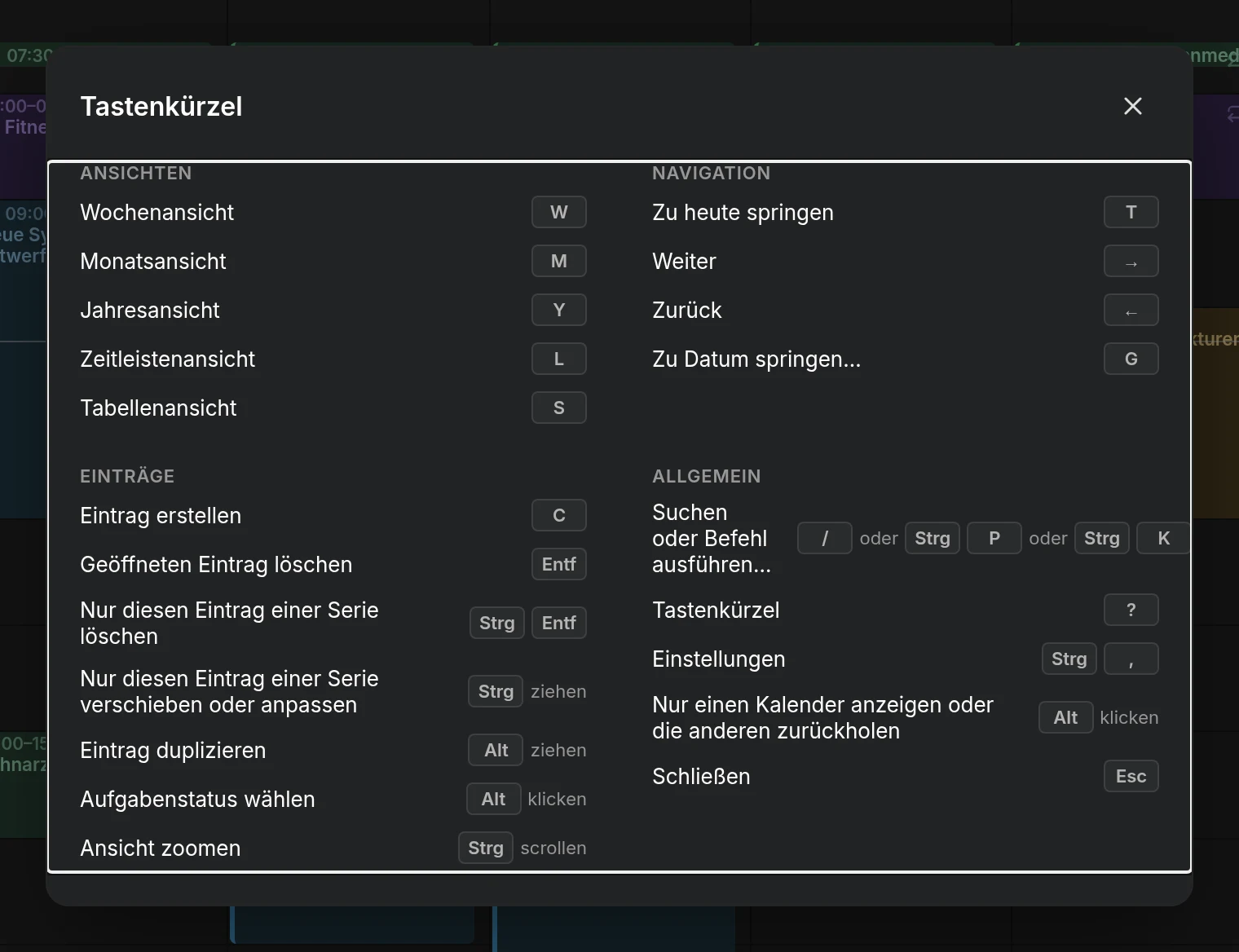Viewport: 1239px width, 952px height.
Task: Click the Esc key badge for Schließen
Action: [1131, 776]
